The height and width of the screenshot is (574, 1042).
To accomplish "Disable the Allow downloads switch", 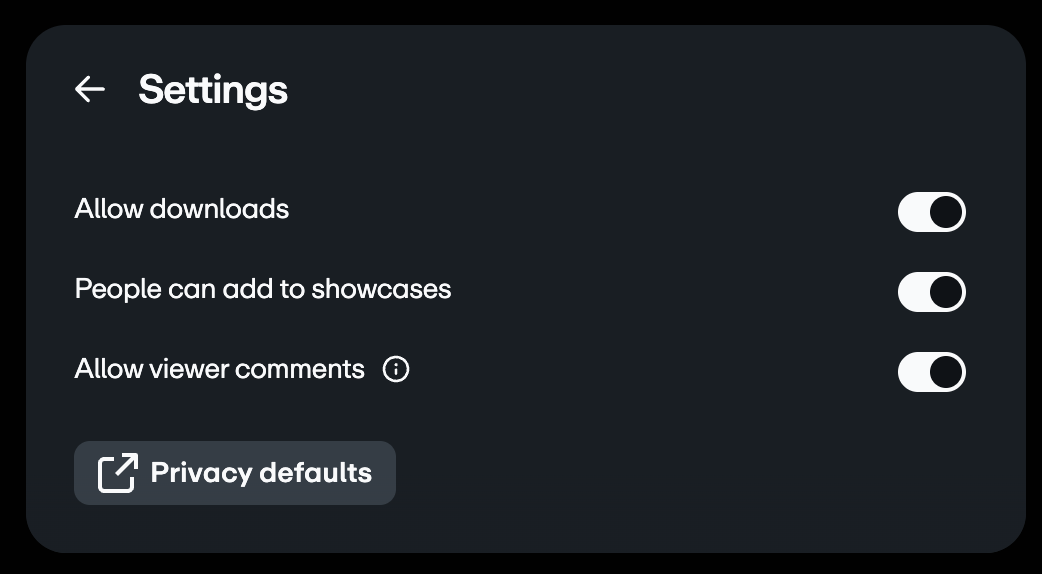I will [931, 212].
